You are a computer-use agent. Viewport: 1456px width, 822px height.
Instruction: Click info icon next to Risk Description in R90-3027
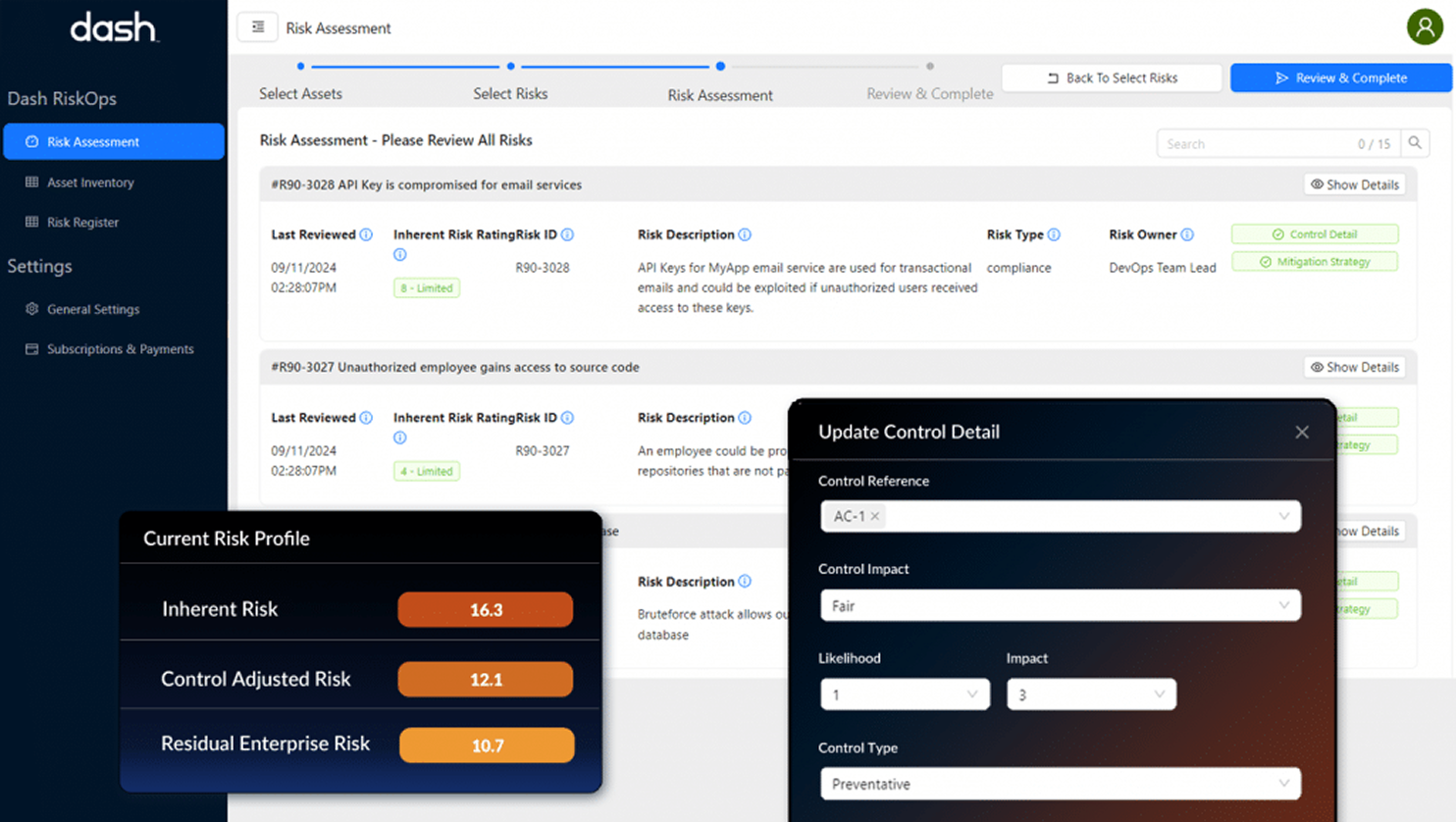pyautogui.click(x=745, y=418)
